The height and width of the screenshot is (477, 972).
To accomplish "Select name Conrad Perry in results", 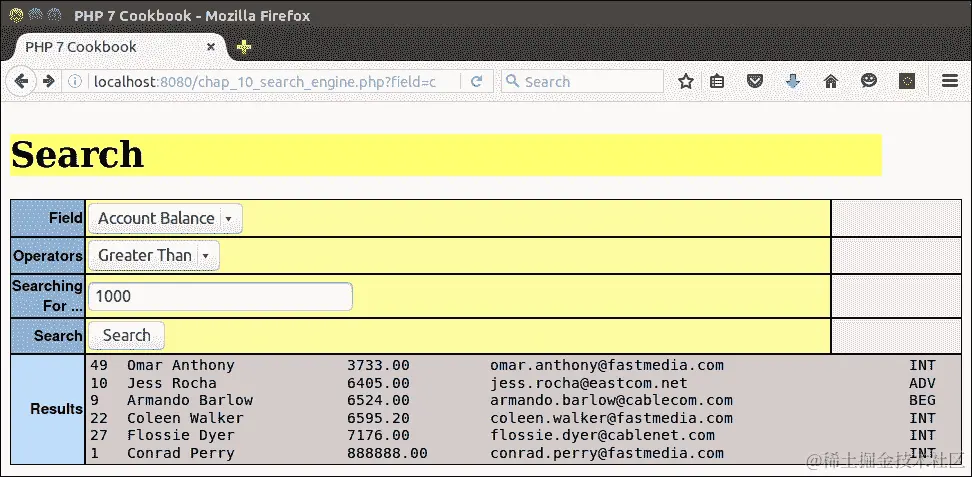I will [180, 453].
